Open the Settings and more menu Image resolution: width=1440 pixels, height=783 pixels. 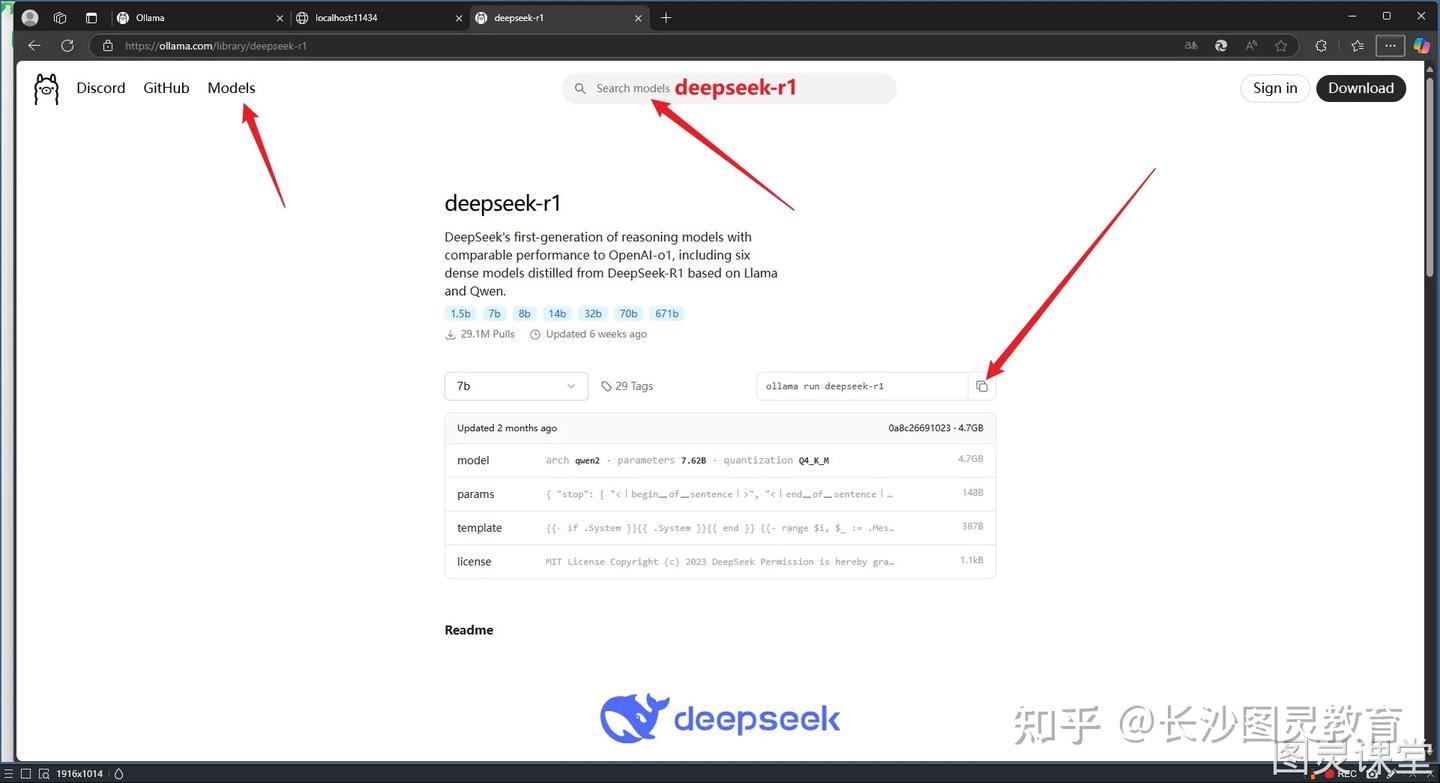1390,45
